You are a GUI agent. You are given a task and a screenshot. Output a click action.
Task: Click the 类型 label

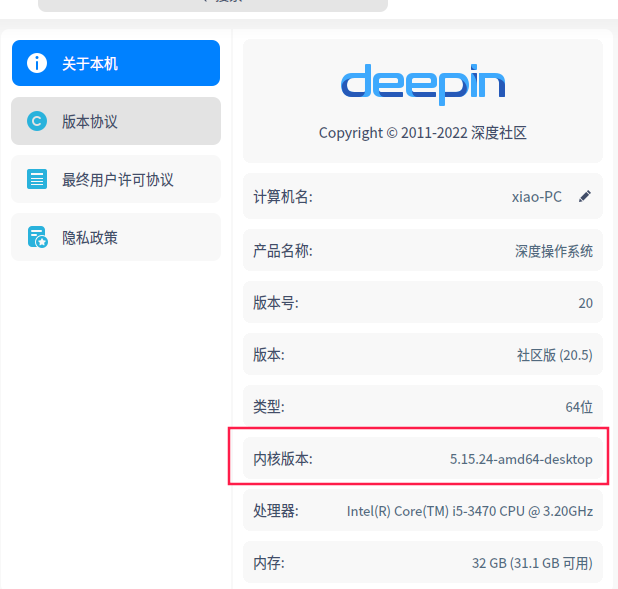point(269,407)
